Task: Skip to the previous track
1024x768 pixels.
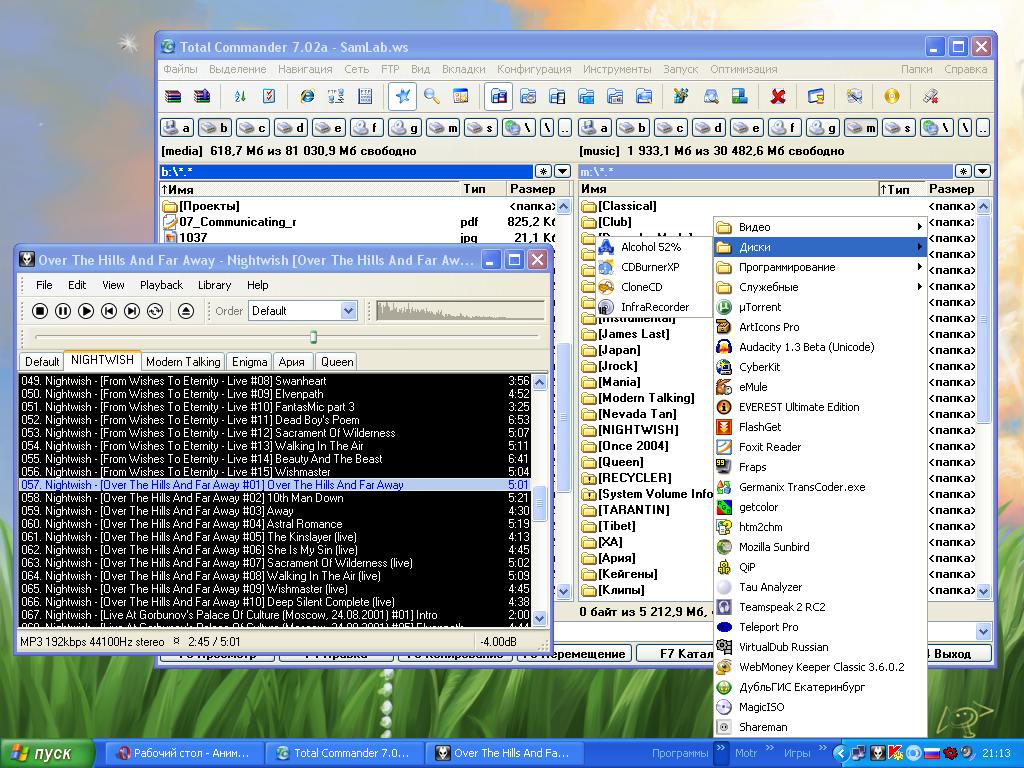Action: point(109,311)
